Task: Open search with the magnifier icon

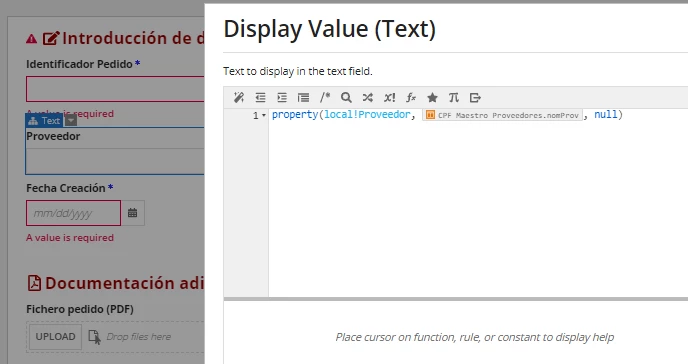Action: click(346, 97)
